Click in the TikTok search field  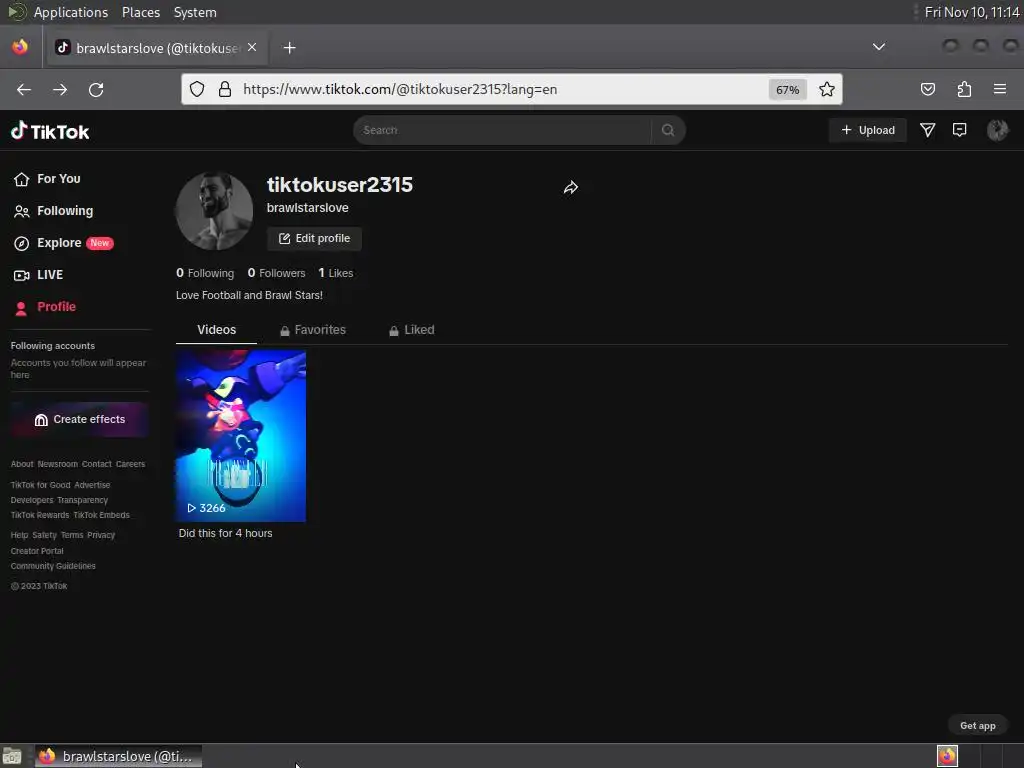[x=503, y=130]
